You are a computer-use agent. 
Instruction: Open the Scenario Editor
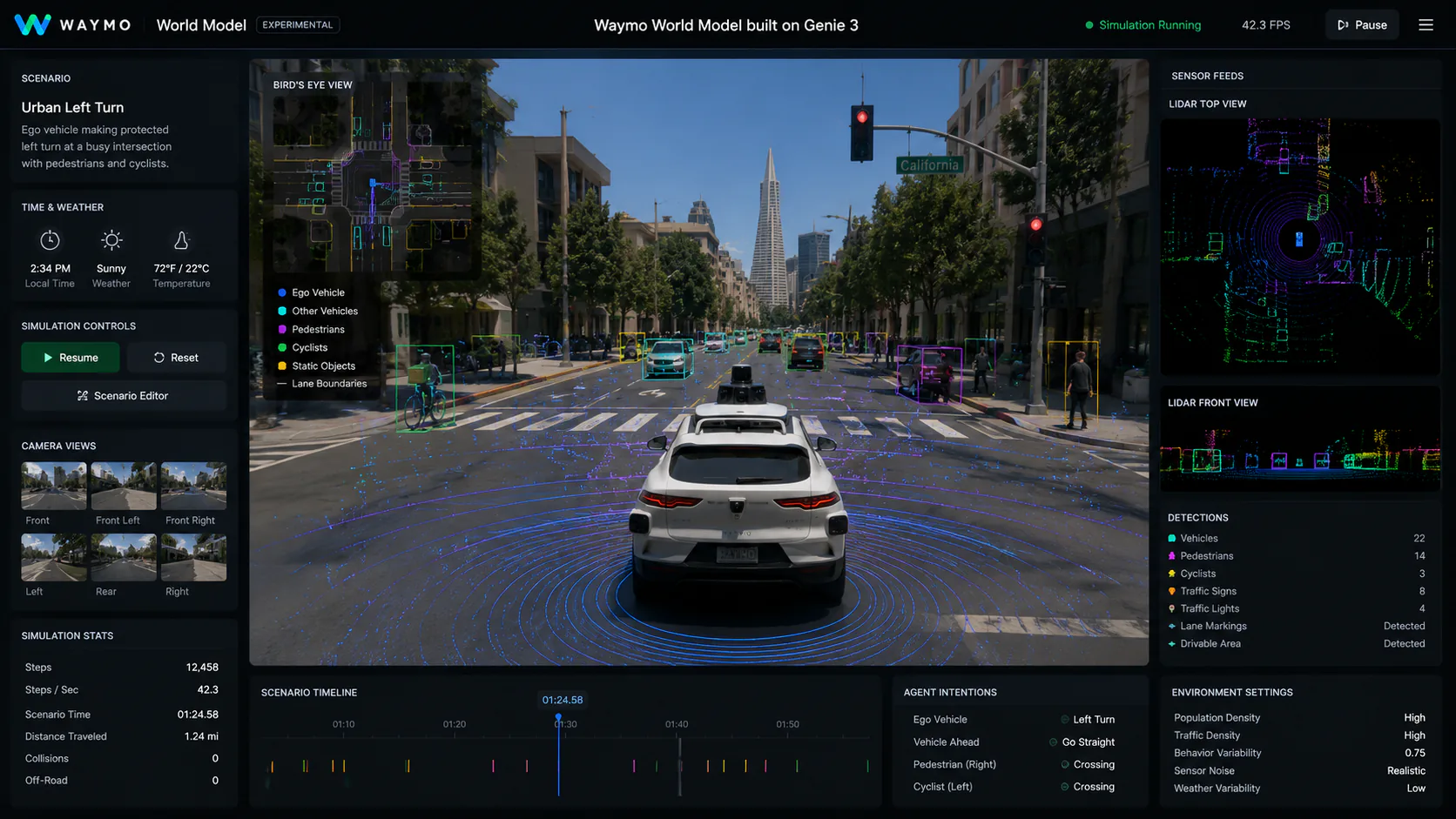(x=124, y=395)
